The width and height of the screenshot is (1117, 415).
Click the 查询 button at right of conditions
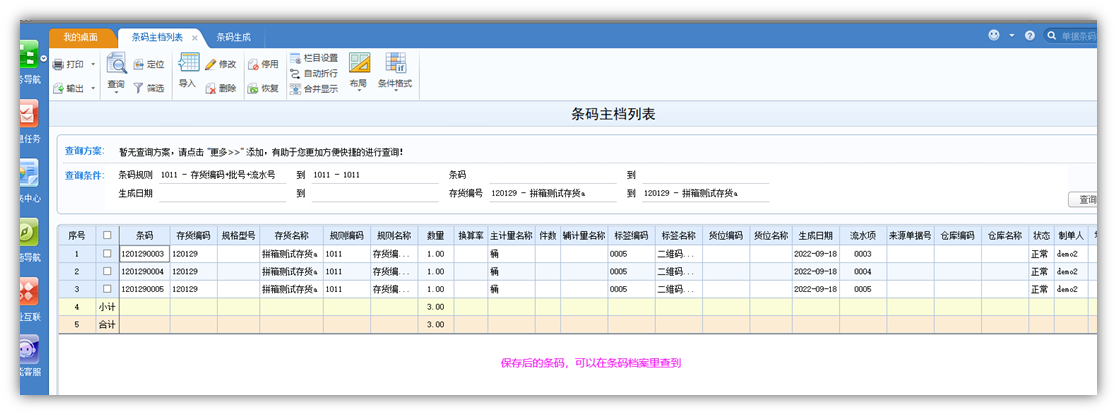[x=1084, y=200]
